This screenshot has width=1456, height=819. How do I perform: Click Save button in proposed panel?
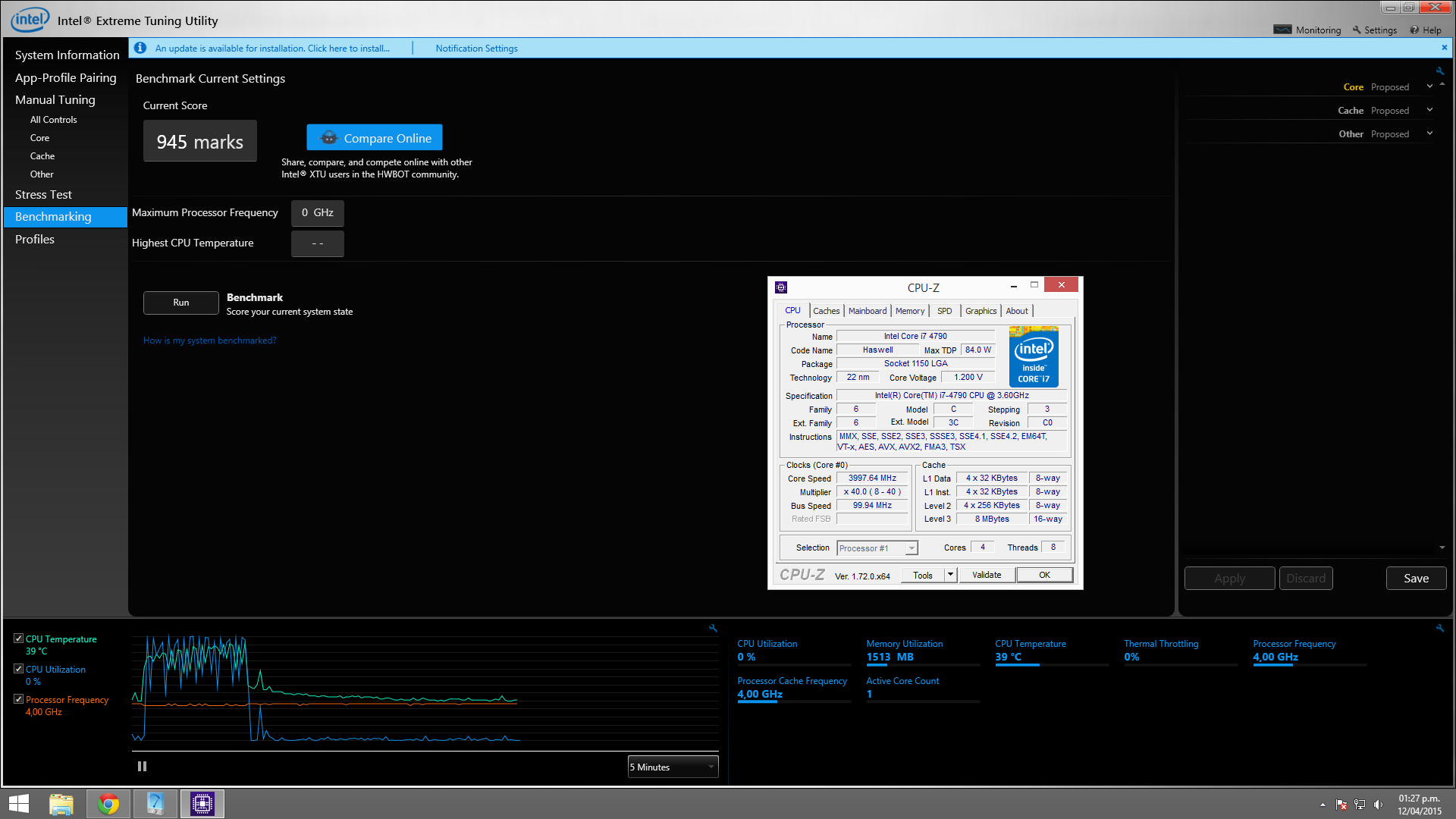pos(1416,578)
